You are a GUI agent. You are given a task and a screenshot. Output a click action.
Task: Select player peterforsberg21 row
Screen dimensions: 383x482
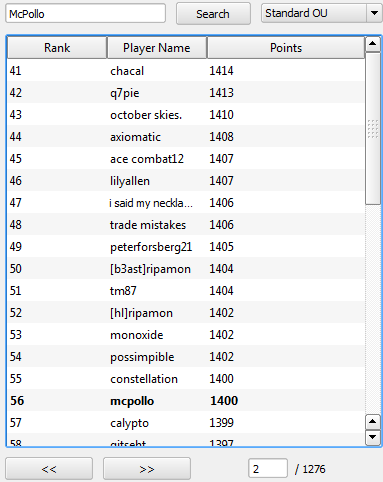pyautogui.click(x=186, y=247)
